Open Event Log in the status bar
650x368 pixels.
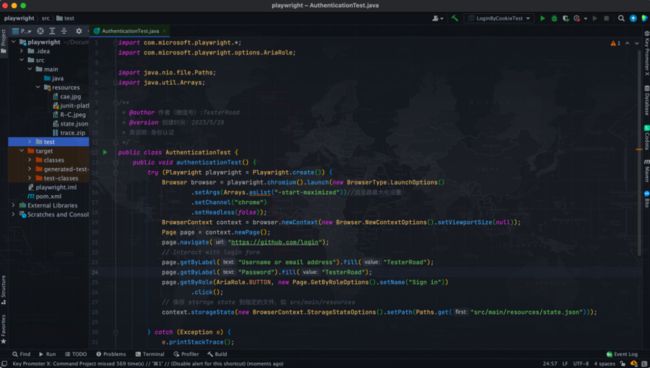tap(622, 354)
